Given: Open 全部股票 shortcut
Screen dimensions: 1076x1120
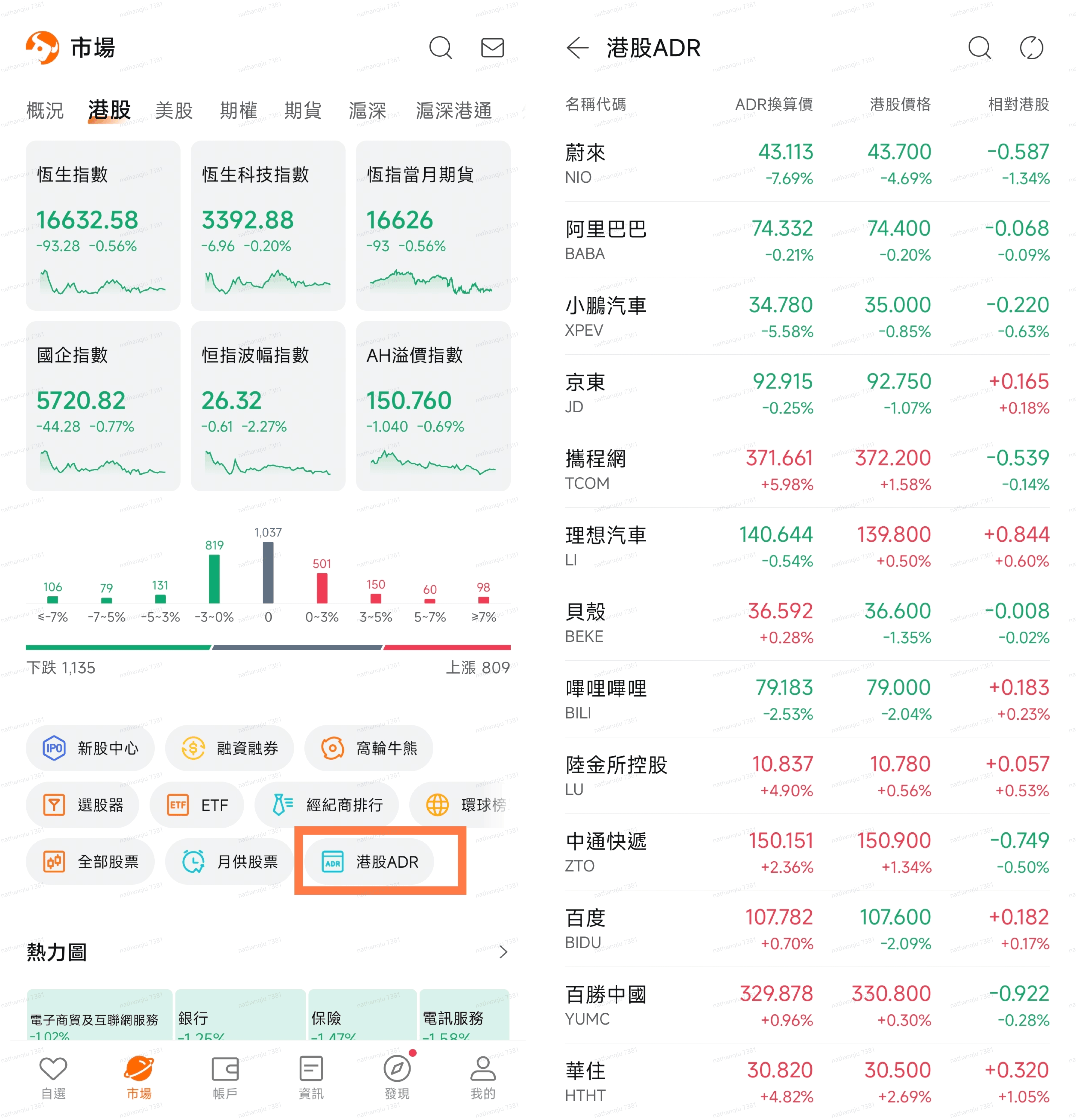Looking at the screenshot, I should tap(90, 862).
